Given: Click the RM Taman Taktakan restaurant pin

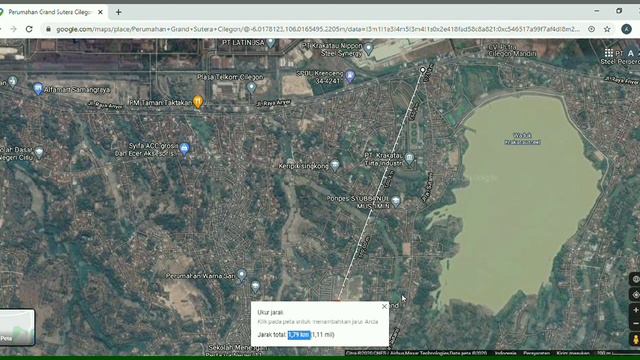Looking at the screenshot, I should pos(198,102).
